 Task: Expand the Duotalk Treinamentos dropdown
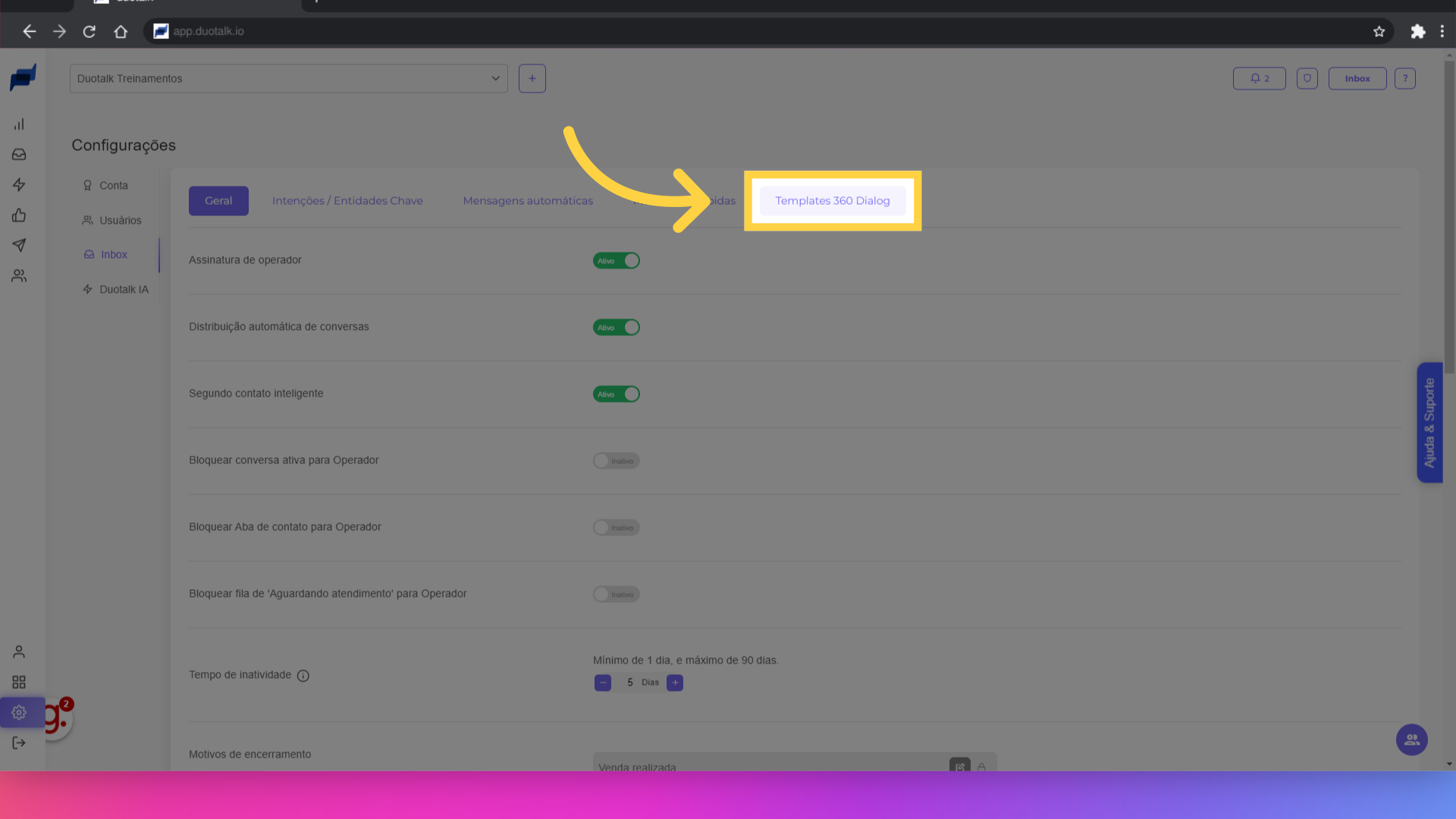coord(288,79)
